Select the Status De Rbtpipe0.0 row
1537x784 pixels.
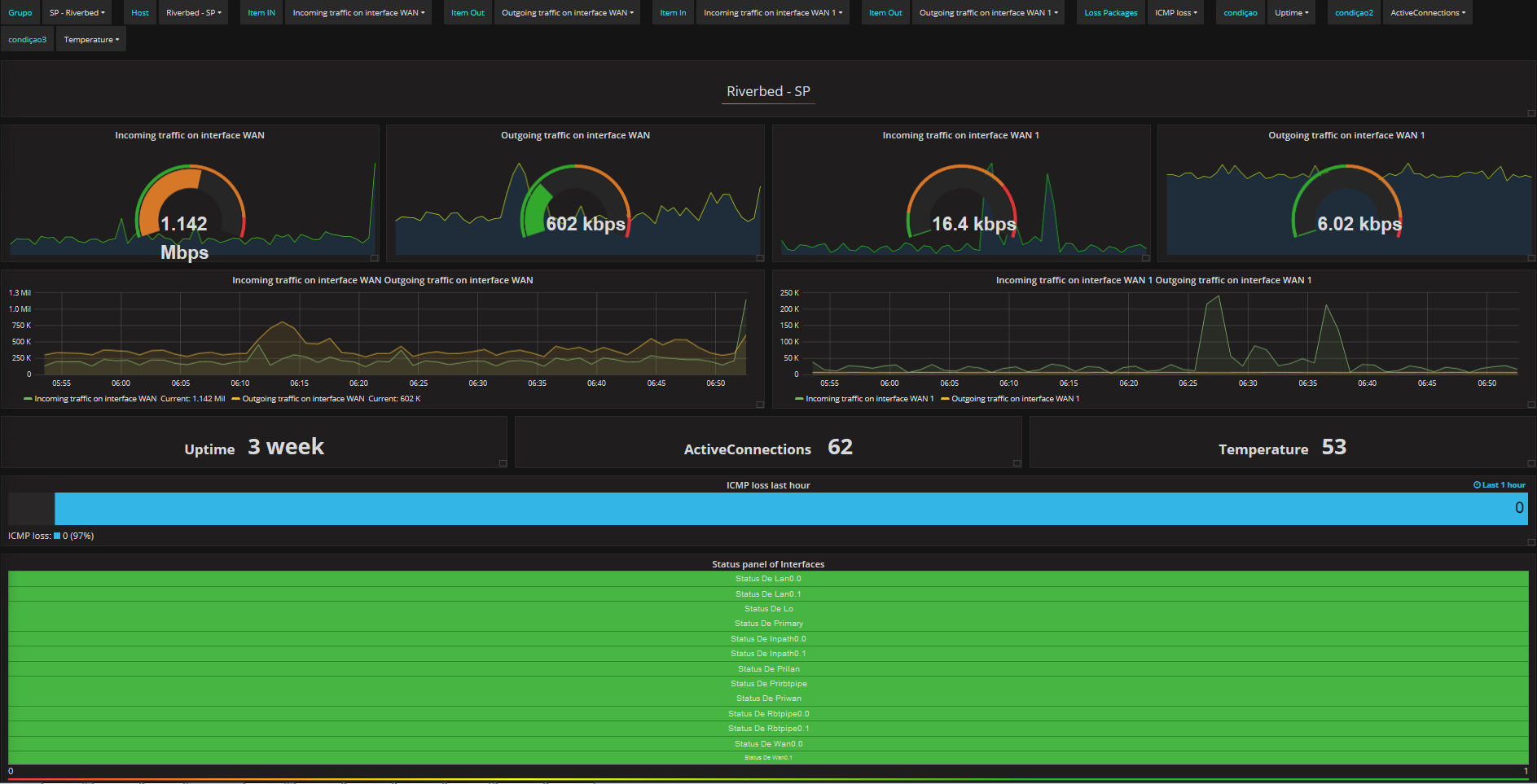click(768, 714)
